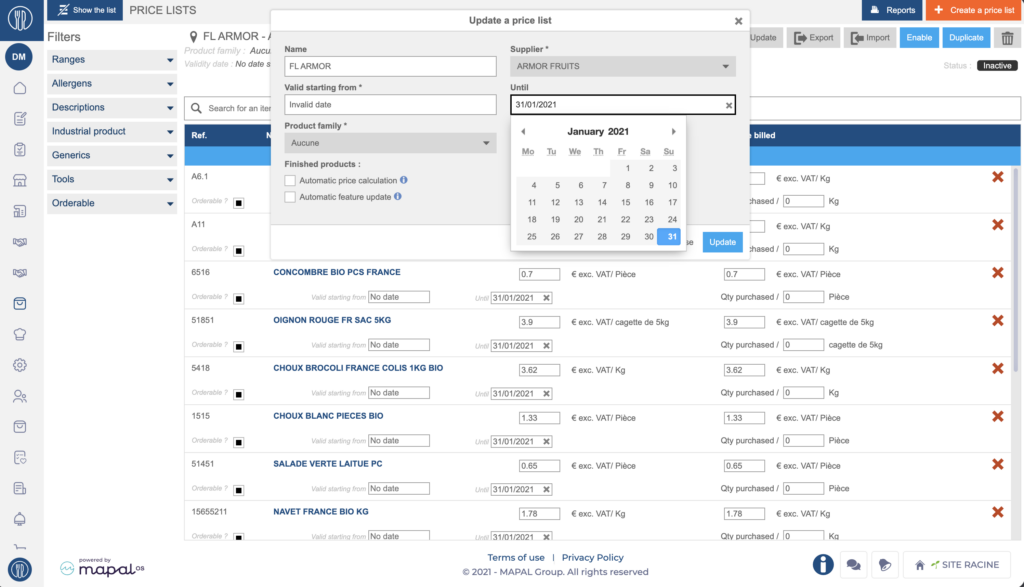
Task: Expand the Orderable filter
Action: pyautogui.click(x=112, y=203)
